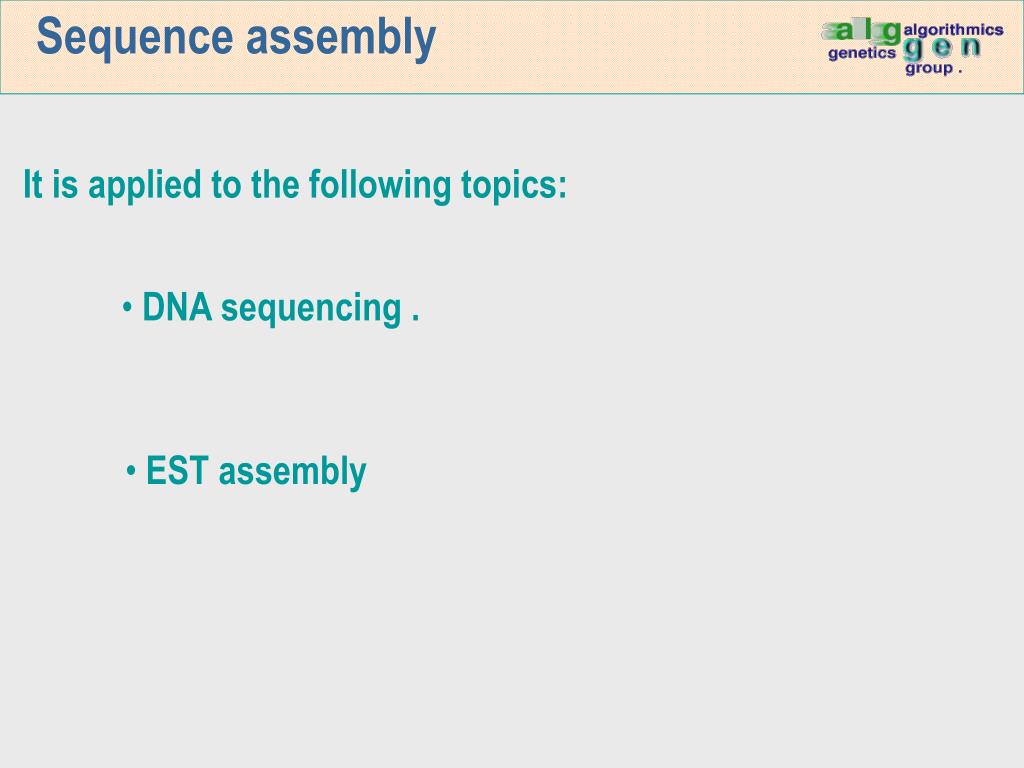The height and width of the screenshot is (768, 1024).
Task: Click the 'group .' text under the logo
Action: point(933,68)
